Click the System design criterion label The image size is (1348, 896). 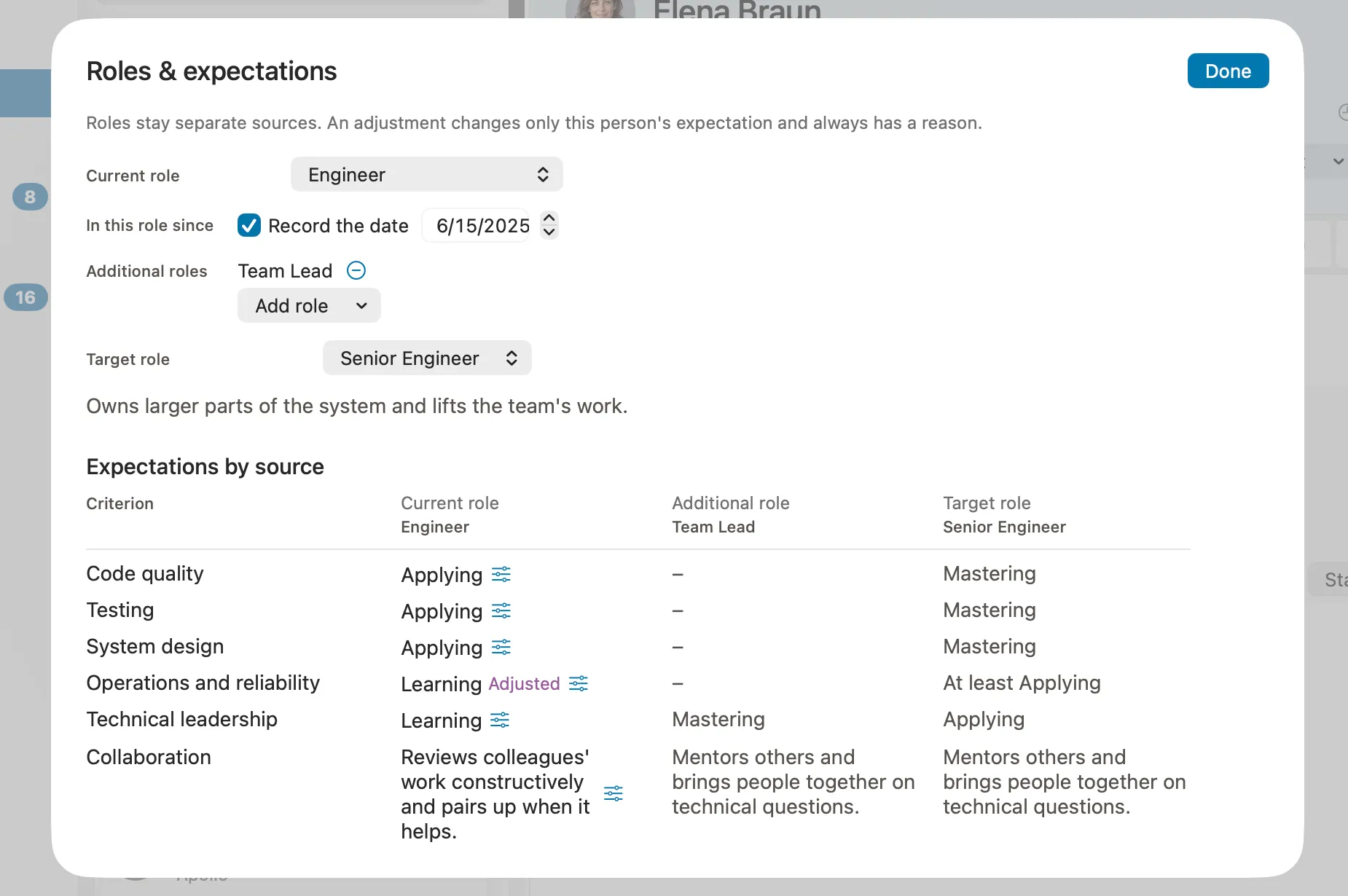point(155,646)
